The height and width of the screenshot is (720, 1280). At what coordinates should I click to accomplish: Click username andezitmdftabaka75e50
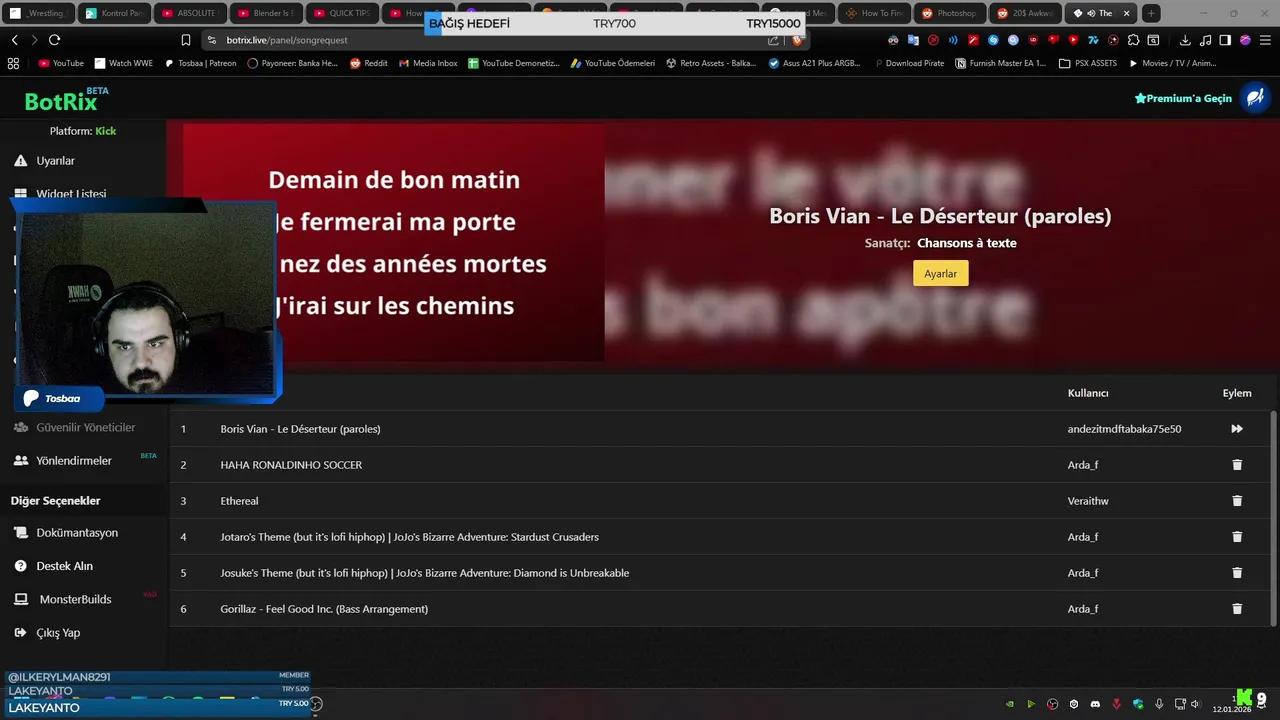pyautogui.click(x=1124, y=429)
